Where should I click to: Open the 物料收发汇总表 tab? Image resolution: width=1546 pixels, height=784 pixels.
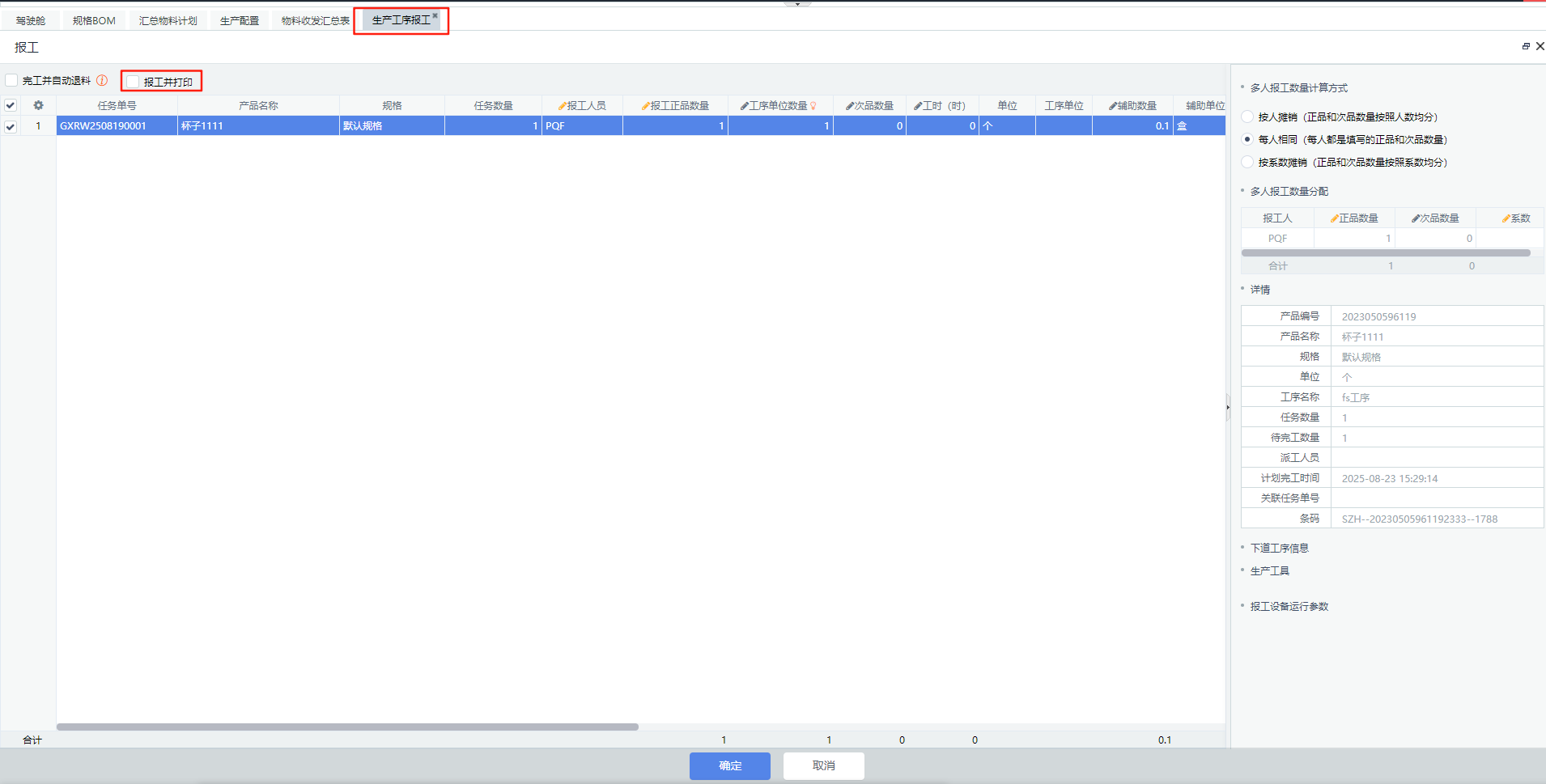pos(315,20)
